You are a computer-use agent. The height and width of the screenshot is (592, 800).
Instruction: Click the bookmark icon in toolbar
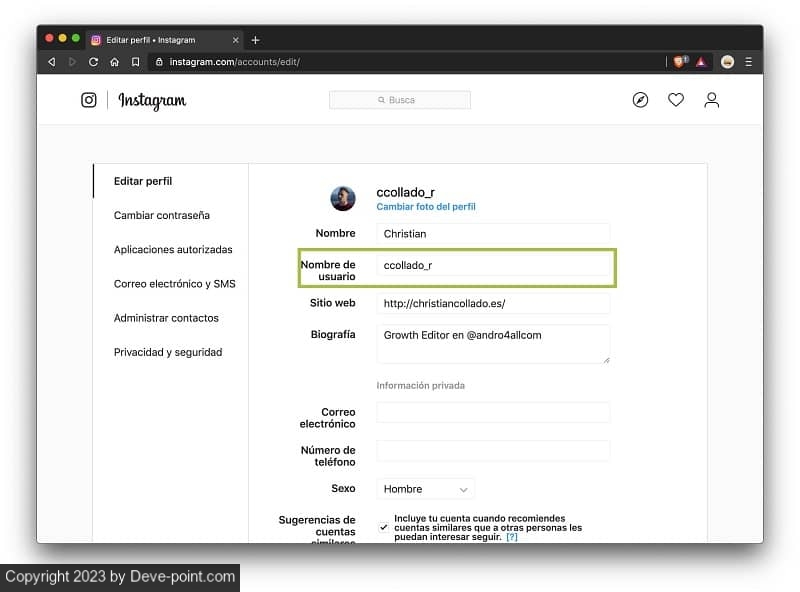[x=135, y=62]
